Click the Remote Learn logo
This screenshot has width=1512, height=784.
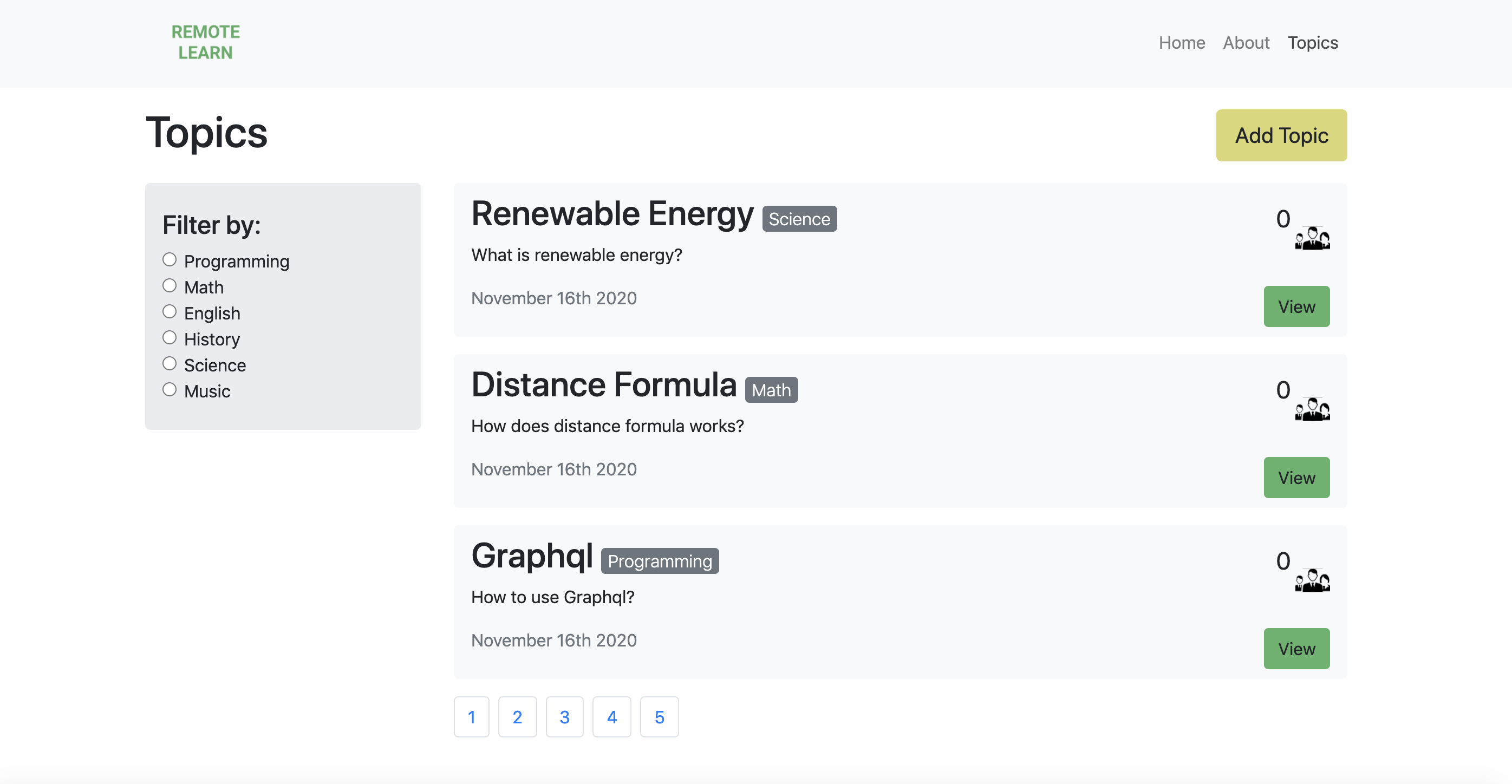(205, 42)
